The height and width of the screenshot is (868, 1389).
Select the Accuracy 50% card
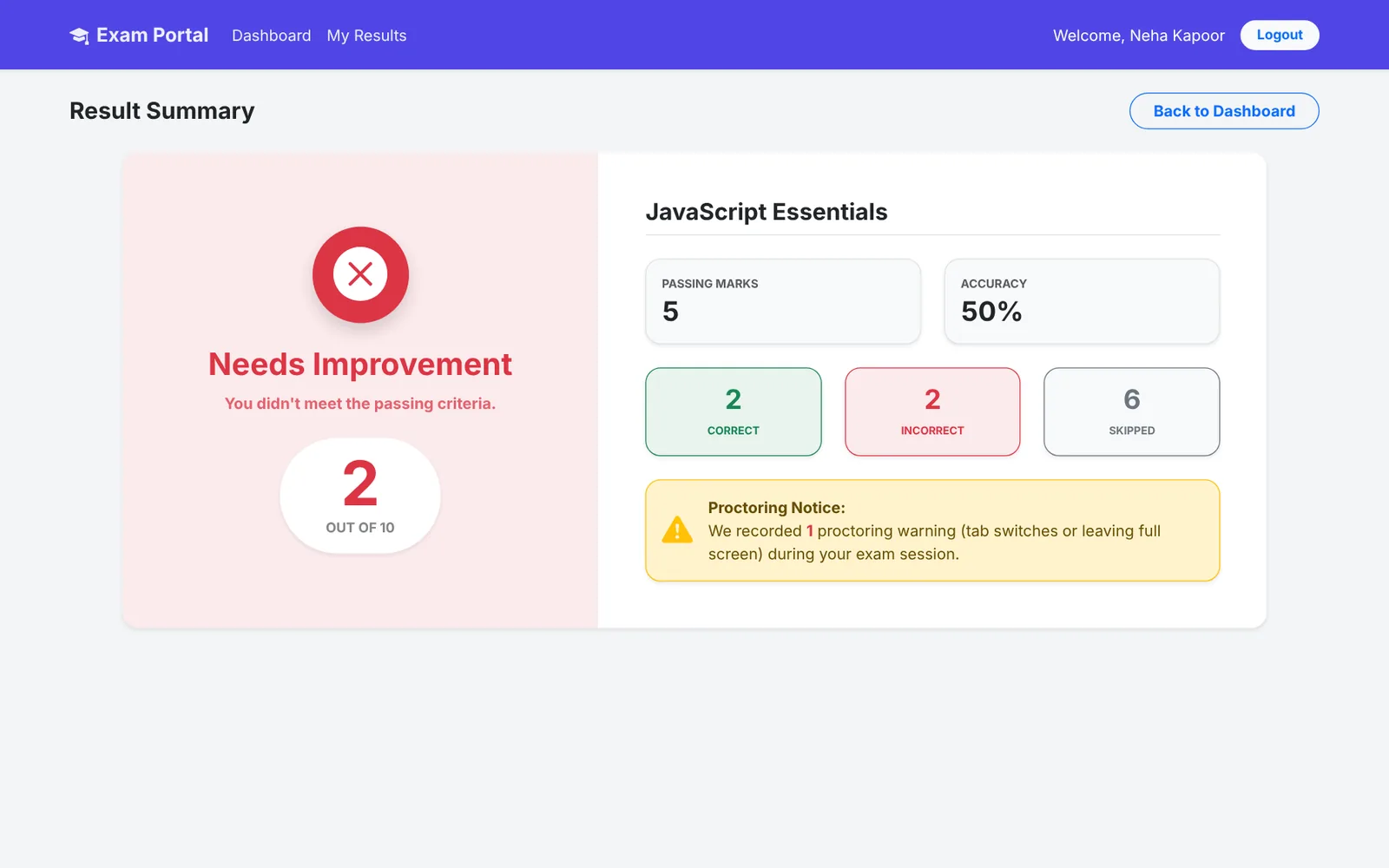pyautogui.click(x=1082, y=301)
